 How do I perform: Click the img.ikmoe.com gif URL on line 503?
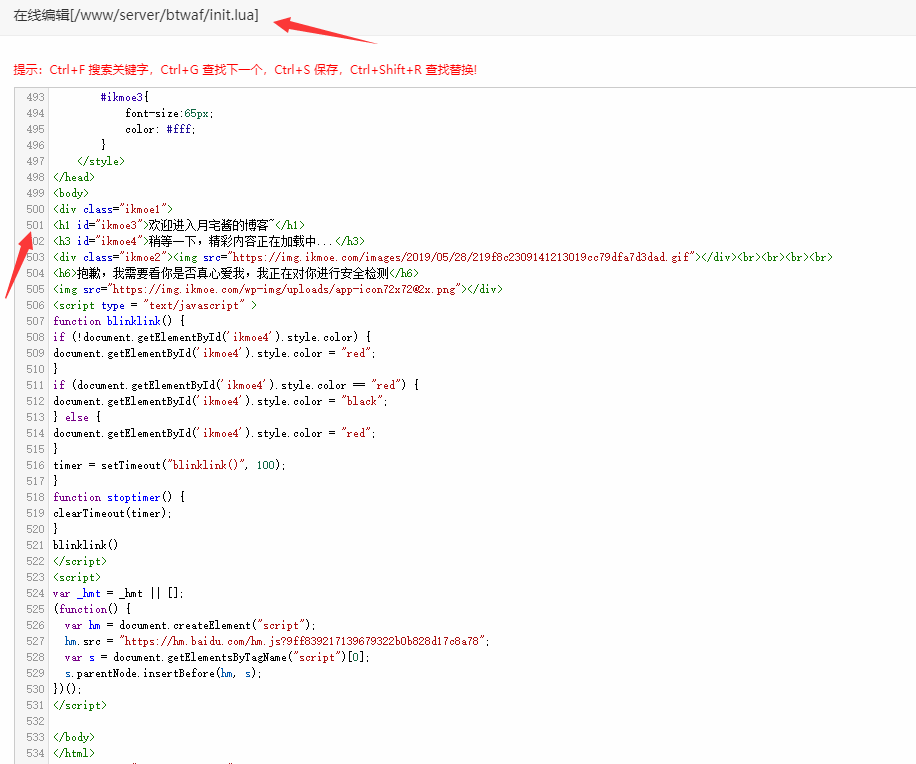point(464,257)
